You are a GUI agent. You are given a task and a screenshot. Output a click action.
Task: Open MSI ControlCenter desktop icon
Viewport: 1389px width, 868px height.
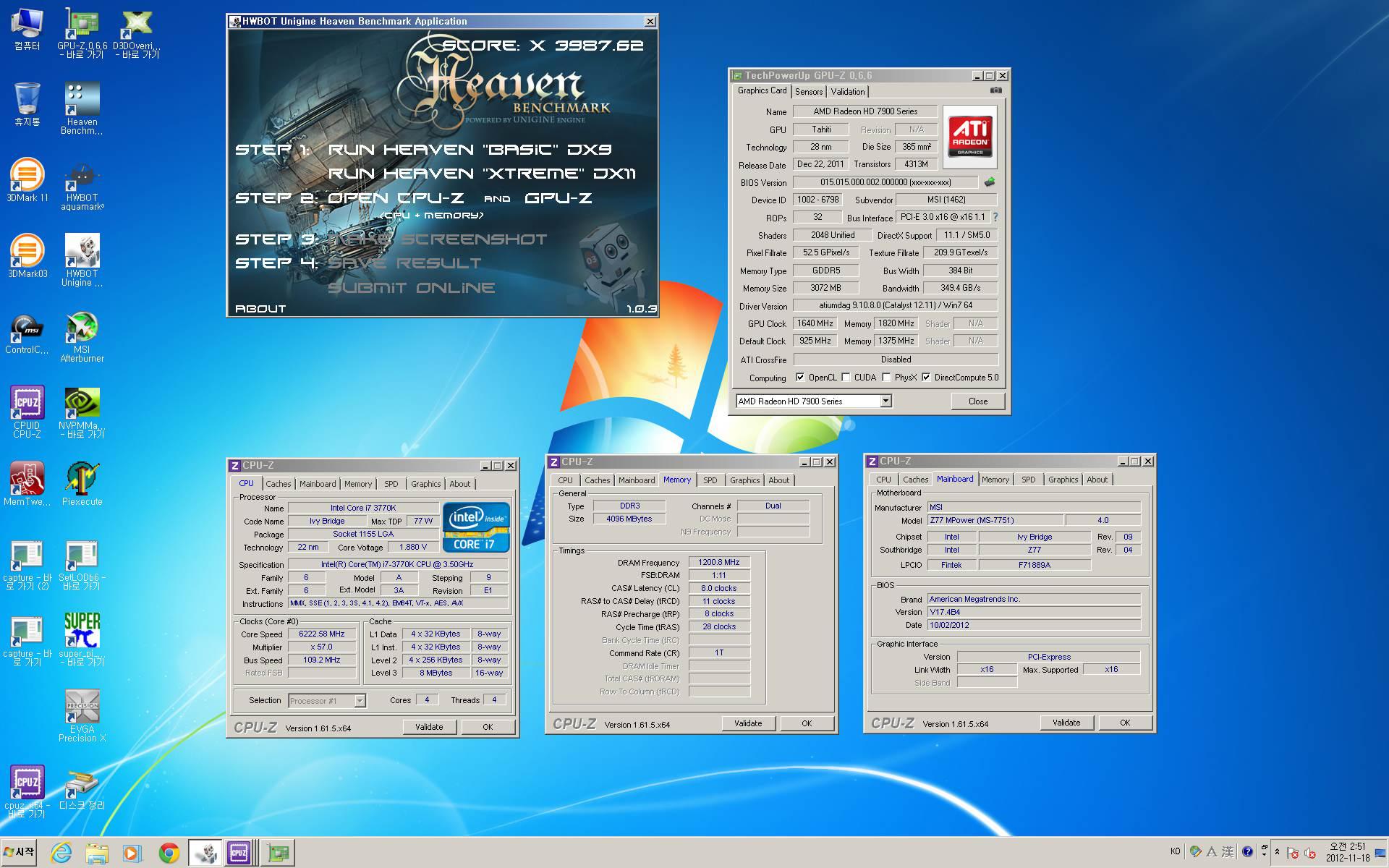point(27,333)
